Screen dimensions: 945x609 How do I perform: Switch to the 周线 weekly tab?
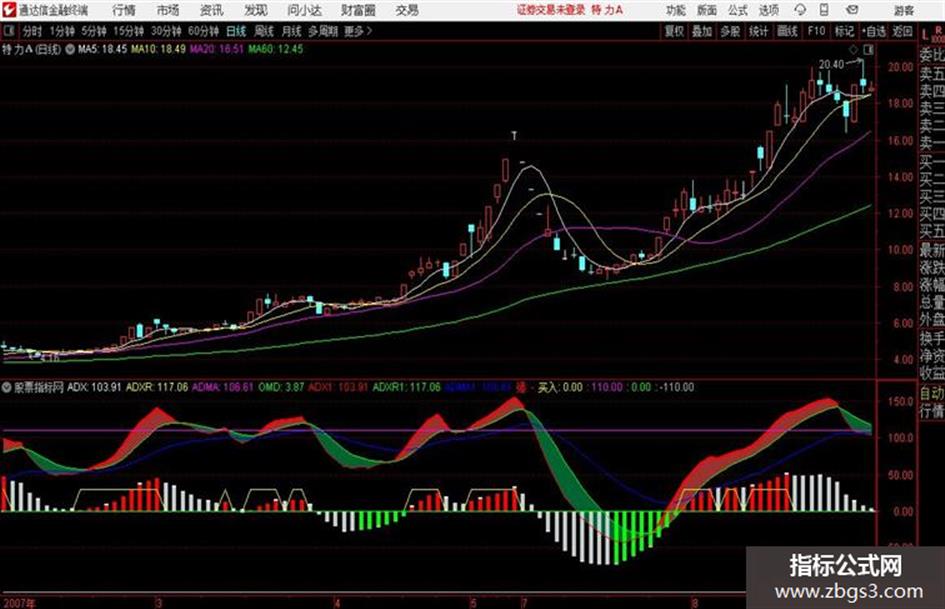coord(264,31)
